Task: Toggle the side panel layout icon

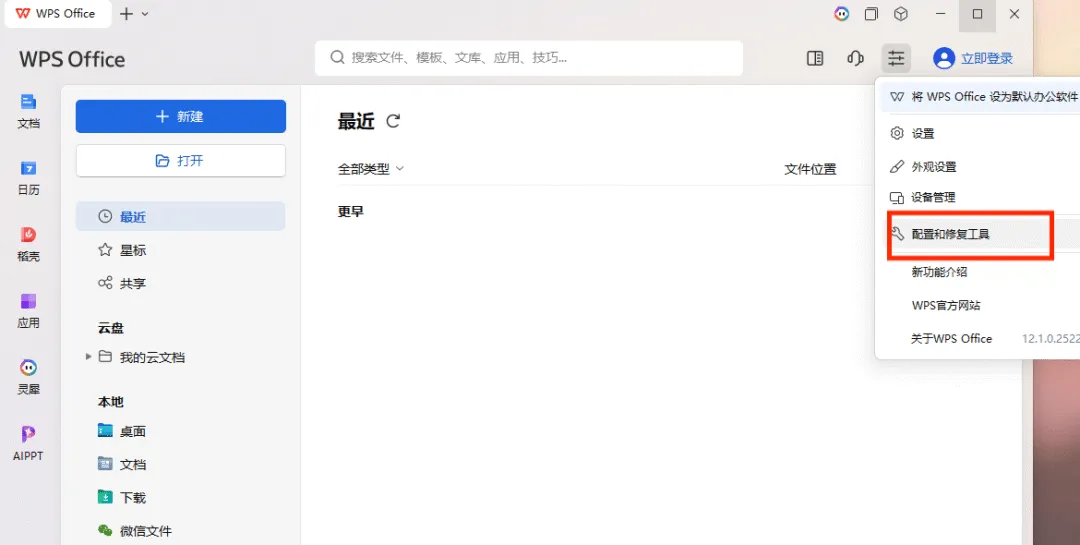Action: (x=815, y=59)
